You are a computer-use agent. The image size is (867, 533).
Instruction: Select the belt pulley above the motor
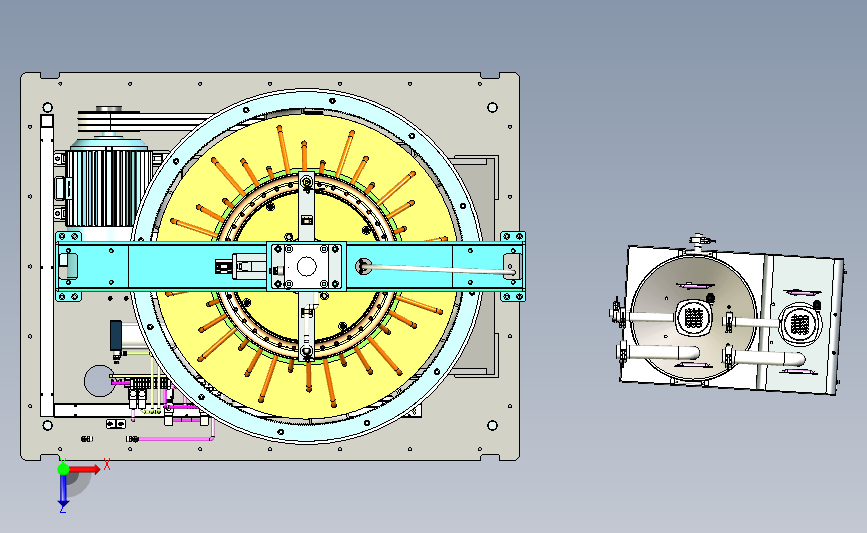[x=109, y=120]
